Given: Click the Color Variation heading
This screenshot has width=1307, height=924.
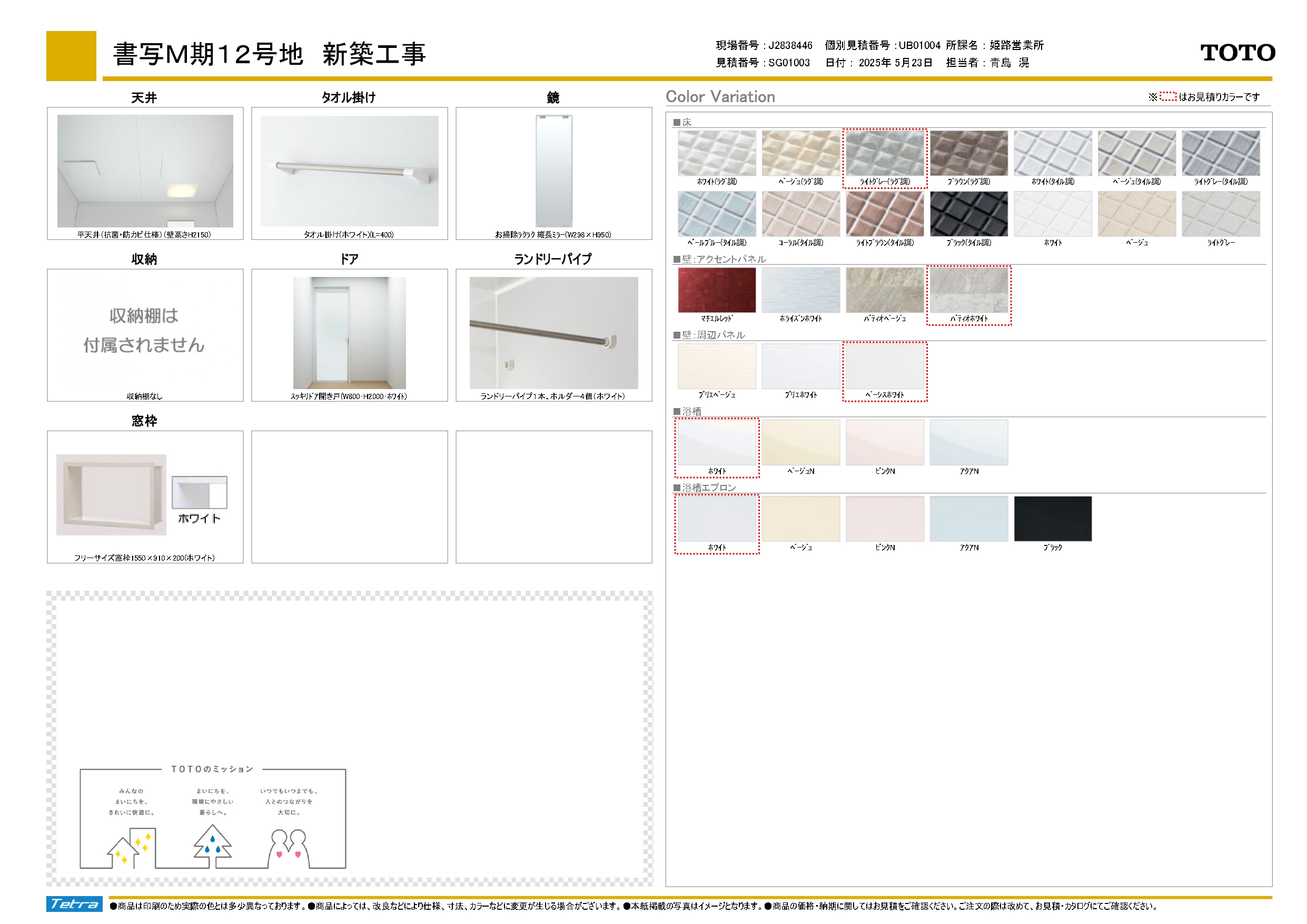Looking at the screenshot, I should [x=720, y=97].
